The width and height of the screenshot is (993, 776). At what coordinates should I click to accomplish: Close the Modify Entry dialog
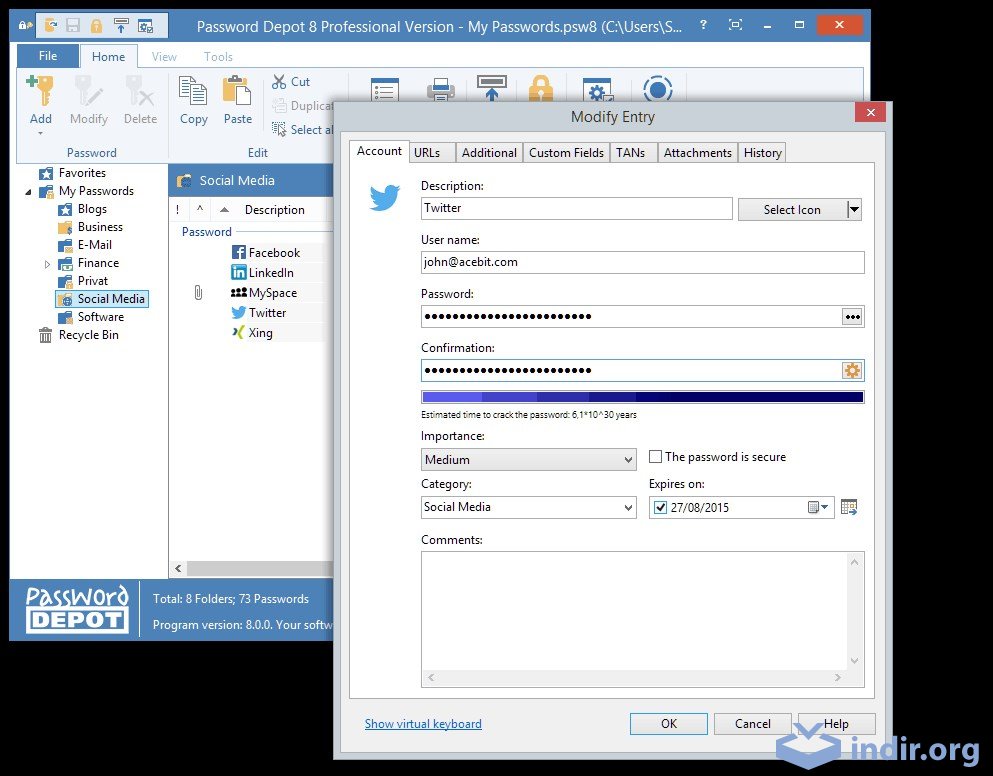click(x=871, y=112)
